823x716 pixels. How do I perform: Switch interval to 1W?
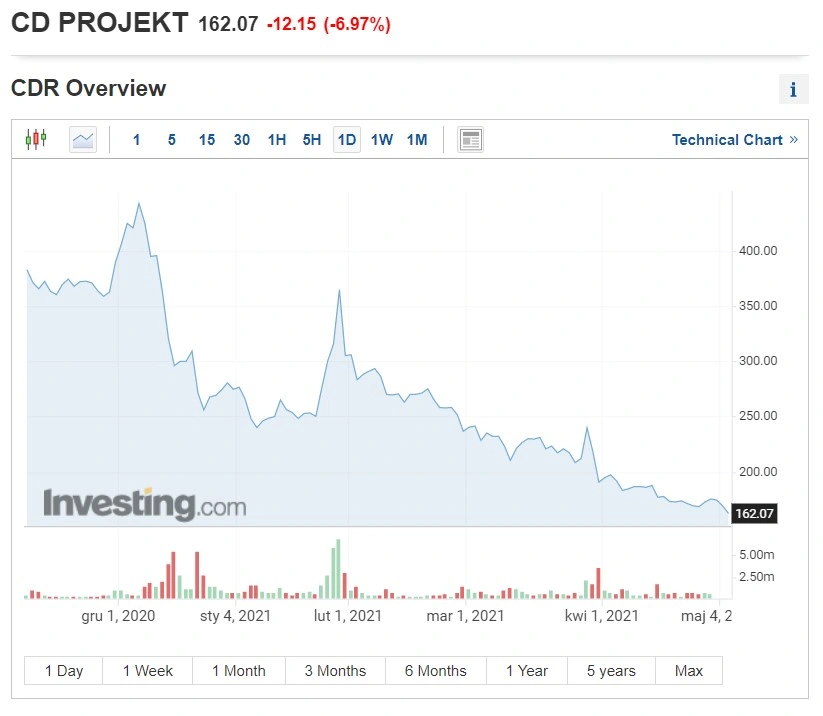(382, 140)
